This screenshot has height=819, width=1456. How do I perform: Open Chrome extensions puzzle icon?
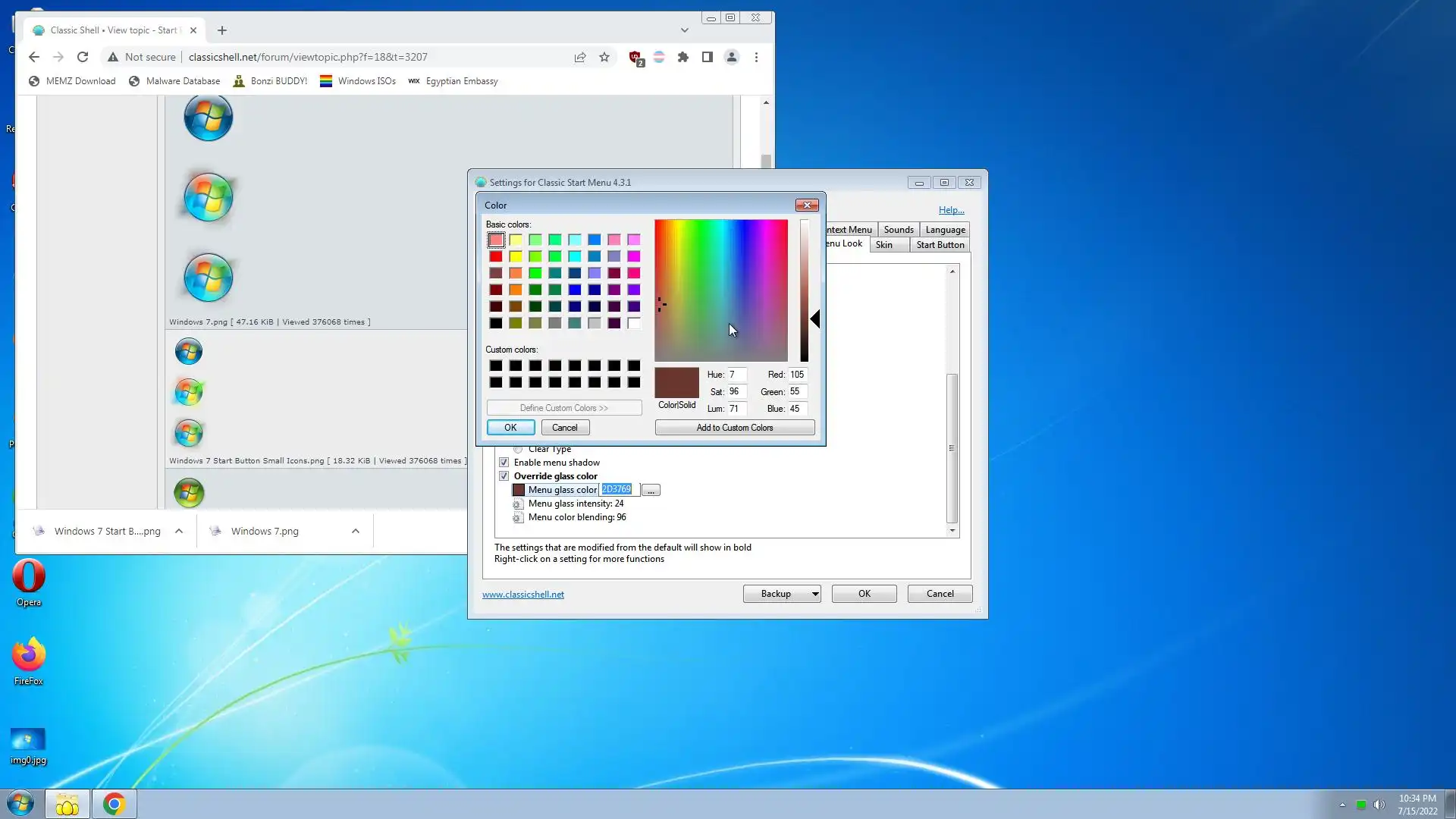point(683,57)
